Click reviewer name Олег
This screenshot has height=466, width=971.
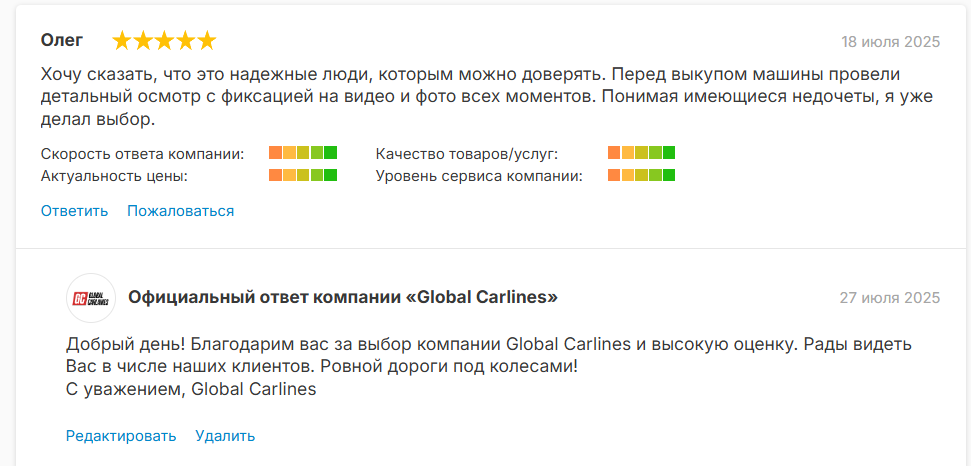click(62, 41)
